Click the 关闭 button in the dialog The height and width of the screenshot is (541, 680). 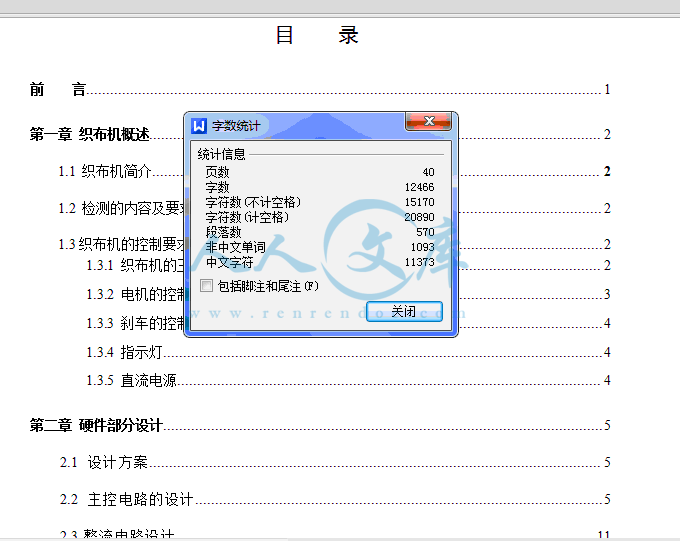coord(404,311)
